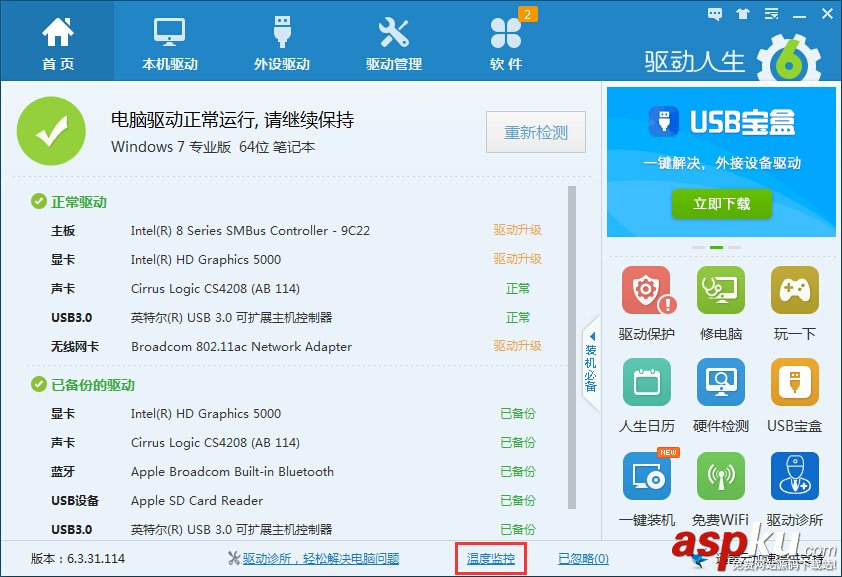Open the 首页 home tab
Viewport: 842px width, 577px height.
point(57,43)
